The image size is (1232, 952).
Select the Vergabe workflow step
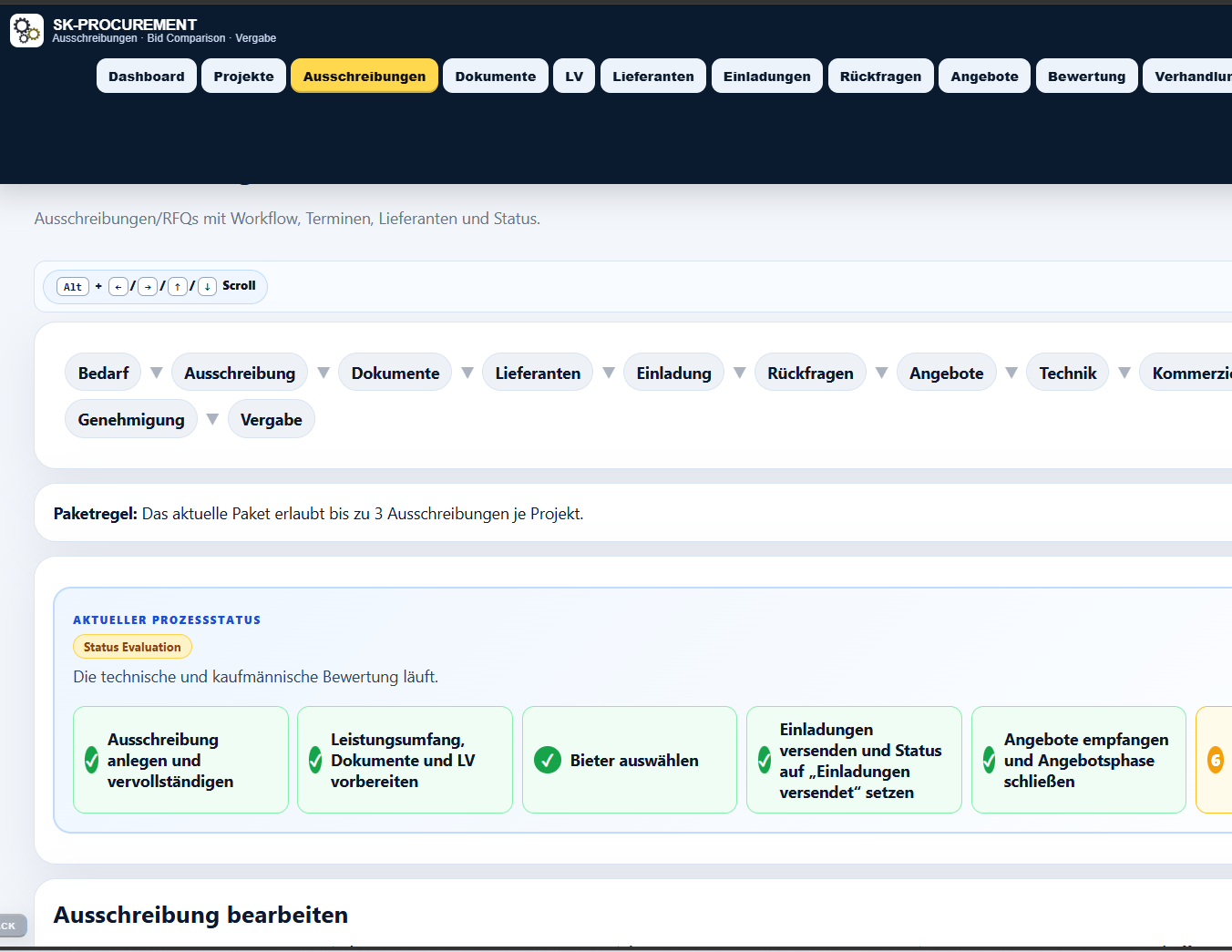(x=272, y=419)
